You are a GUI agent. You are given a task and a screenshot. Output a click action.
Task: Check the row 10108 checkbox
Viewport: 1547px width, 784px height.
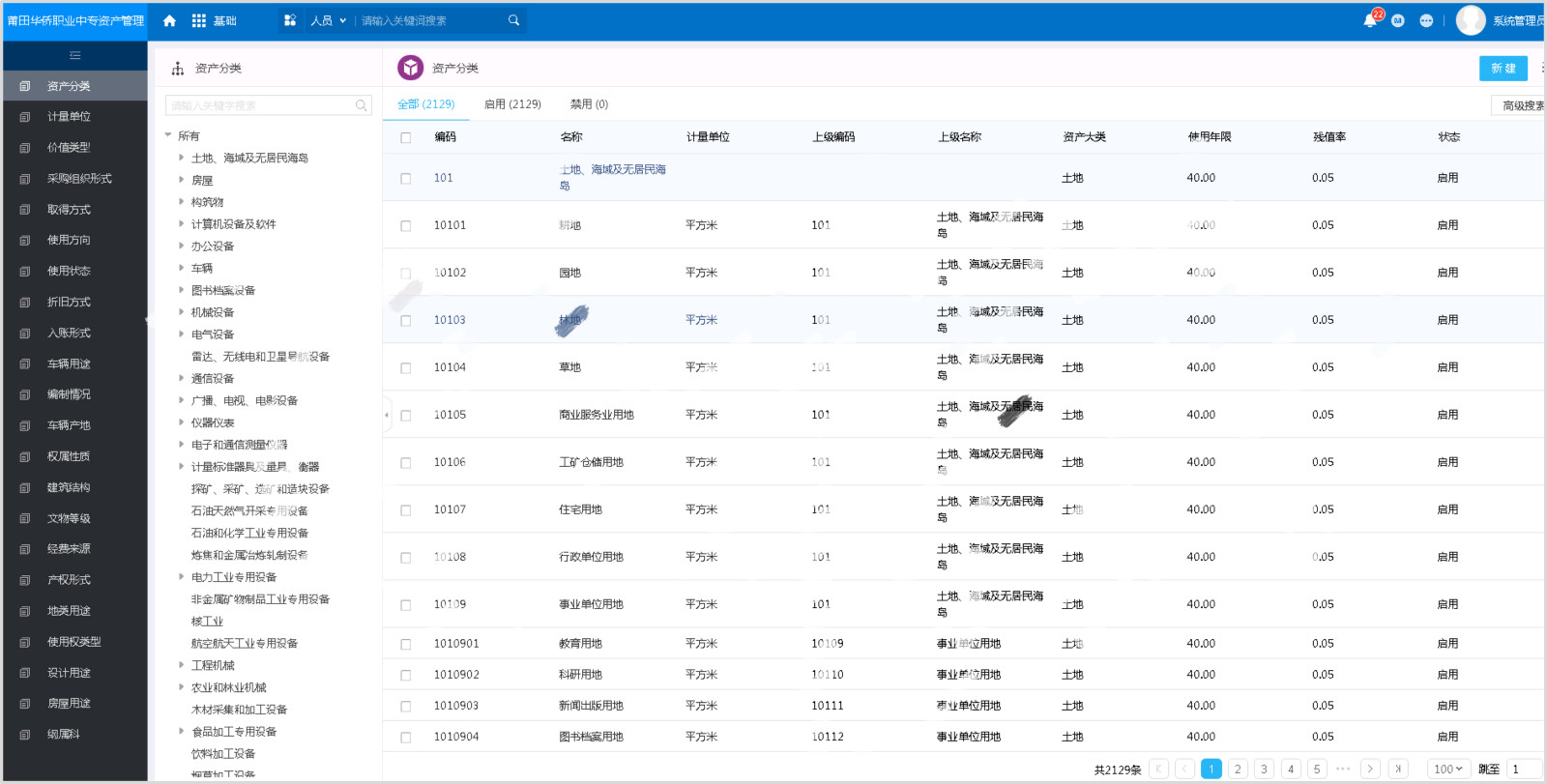[406, 558]
